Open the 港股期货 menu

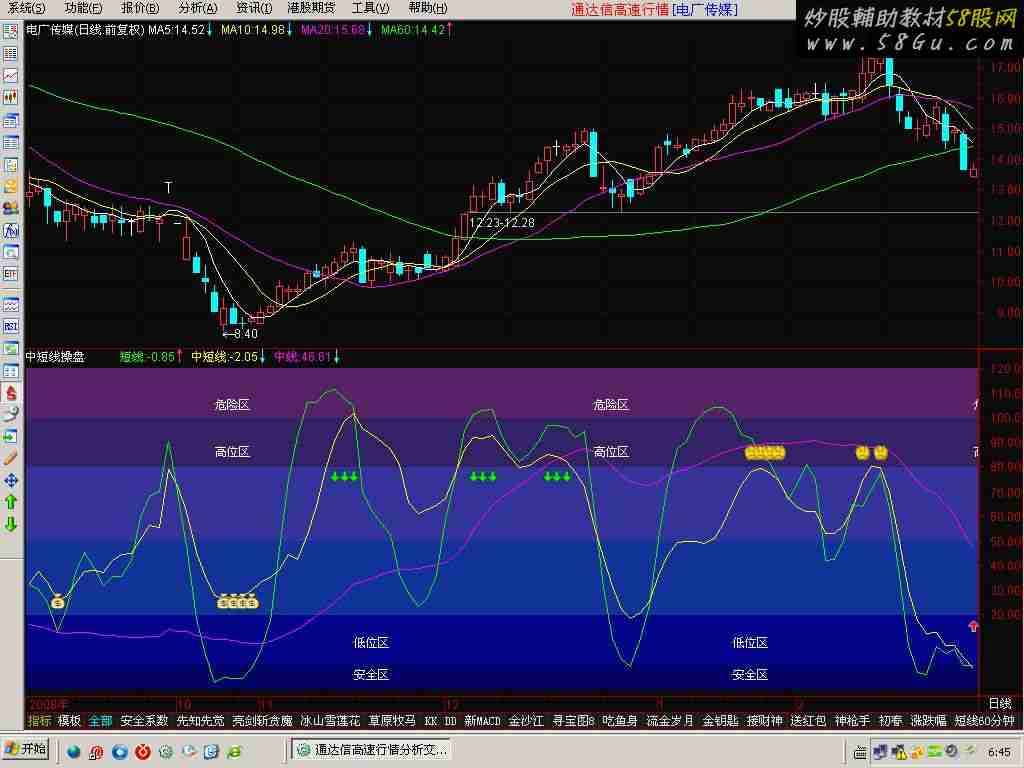(x=312, y=8)
